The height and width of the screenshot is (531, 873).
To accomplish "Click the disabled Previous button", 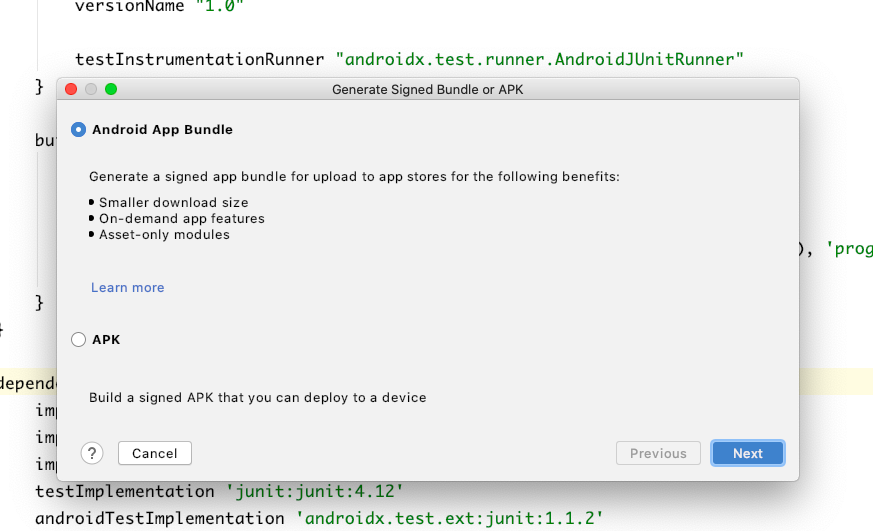I will coord(658,453).
